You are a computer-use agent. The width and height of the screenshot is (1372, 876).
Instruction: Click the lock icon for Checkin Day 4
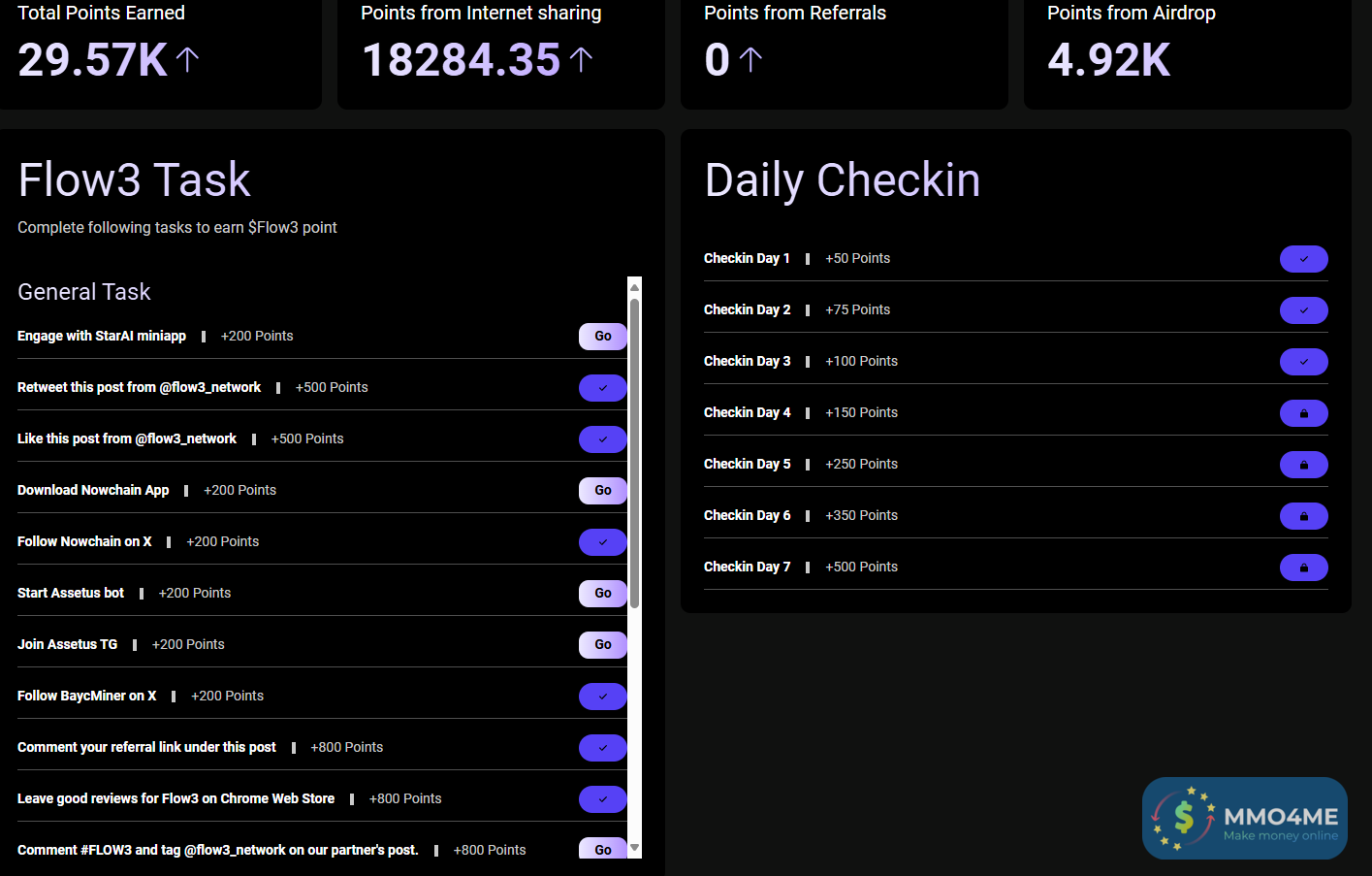click(1303, 413)
